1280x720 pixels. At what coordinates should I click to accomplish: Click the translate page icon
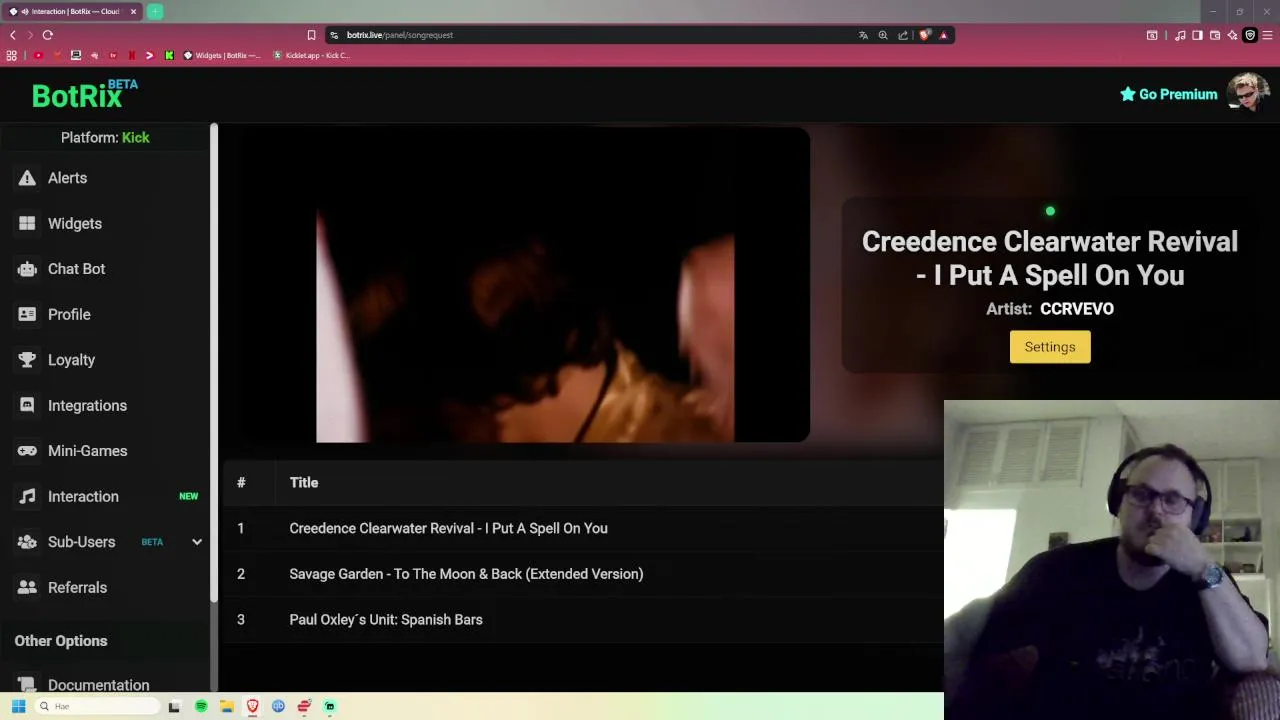tap(863, 35)
